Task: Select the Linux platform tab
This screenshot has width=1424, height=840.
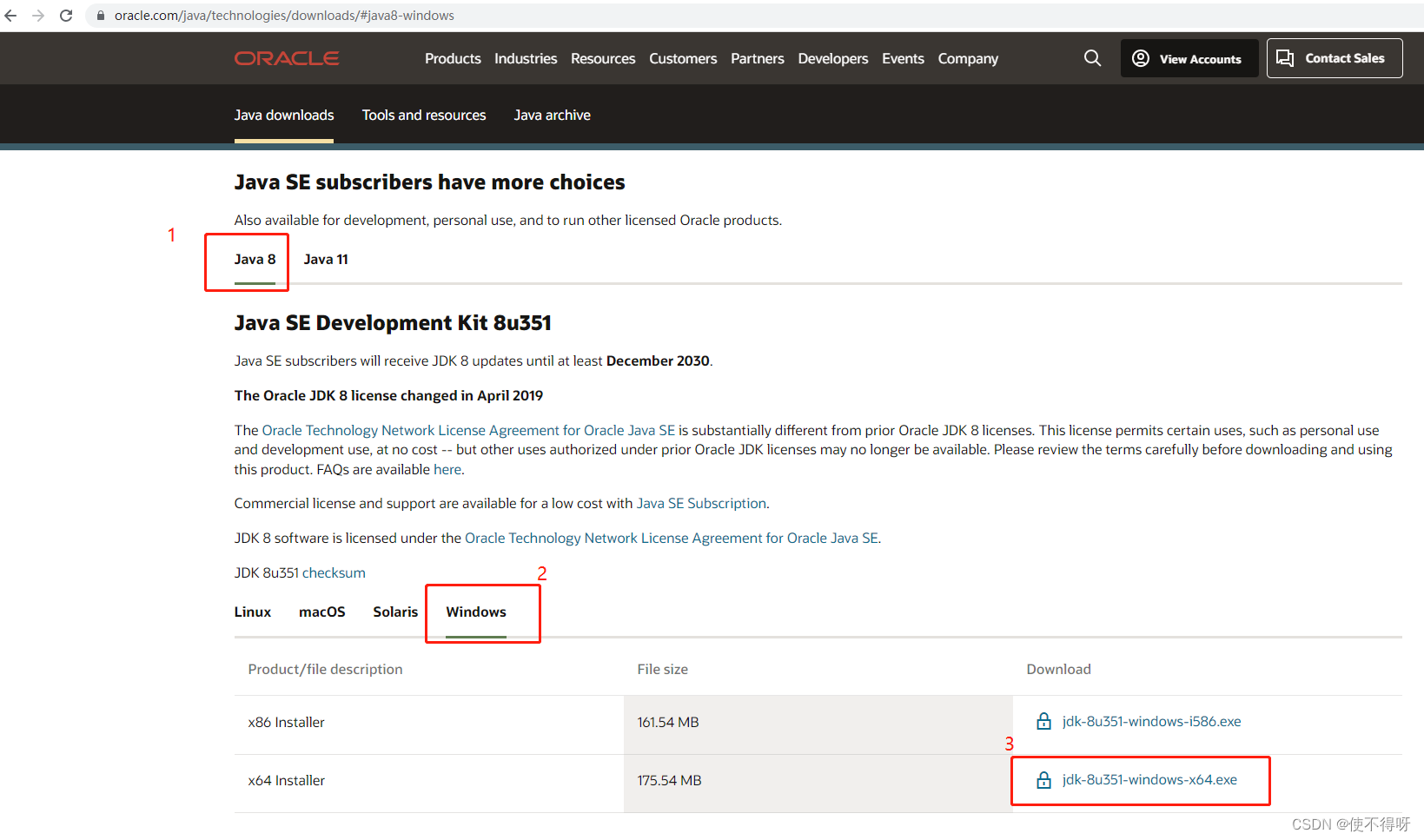Action: (253, 612)
